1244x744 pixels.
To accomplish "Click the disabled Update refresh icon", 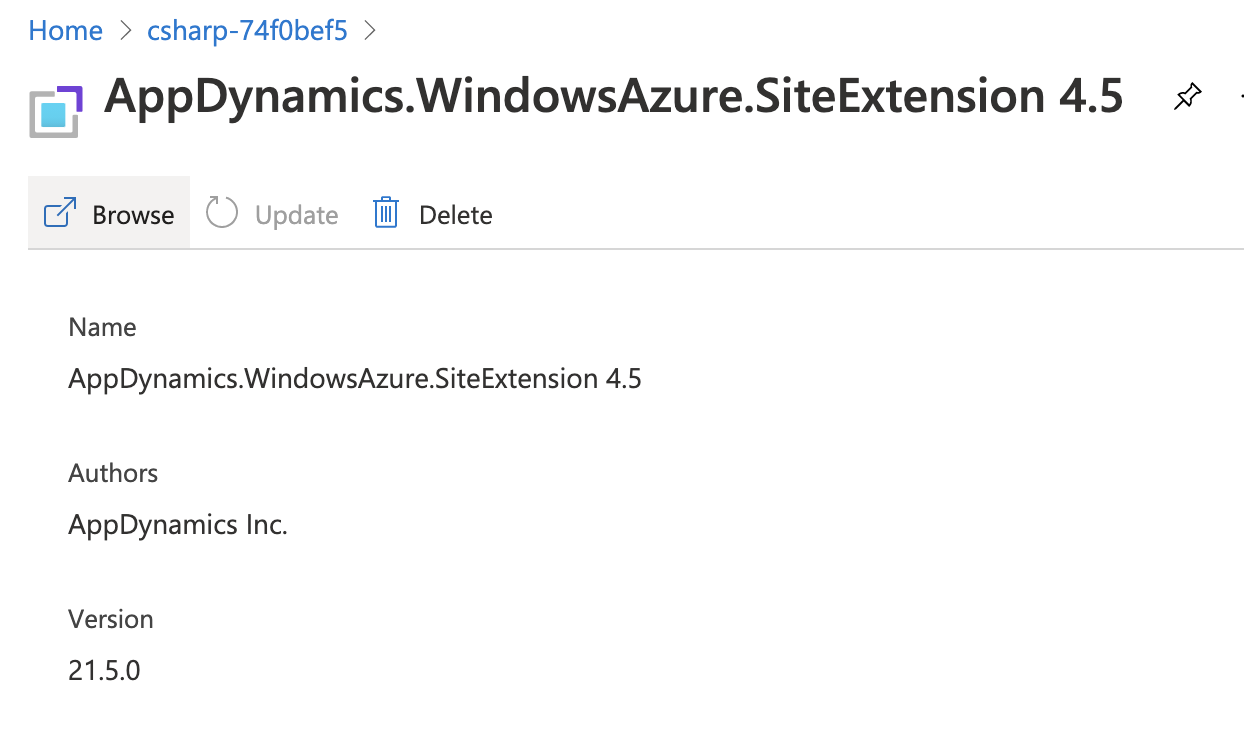I will tap(221, 212).
